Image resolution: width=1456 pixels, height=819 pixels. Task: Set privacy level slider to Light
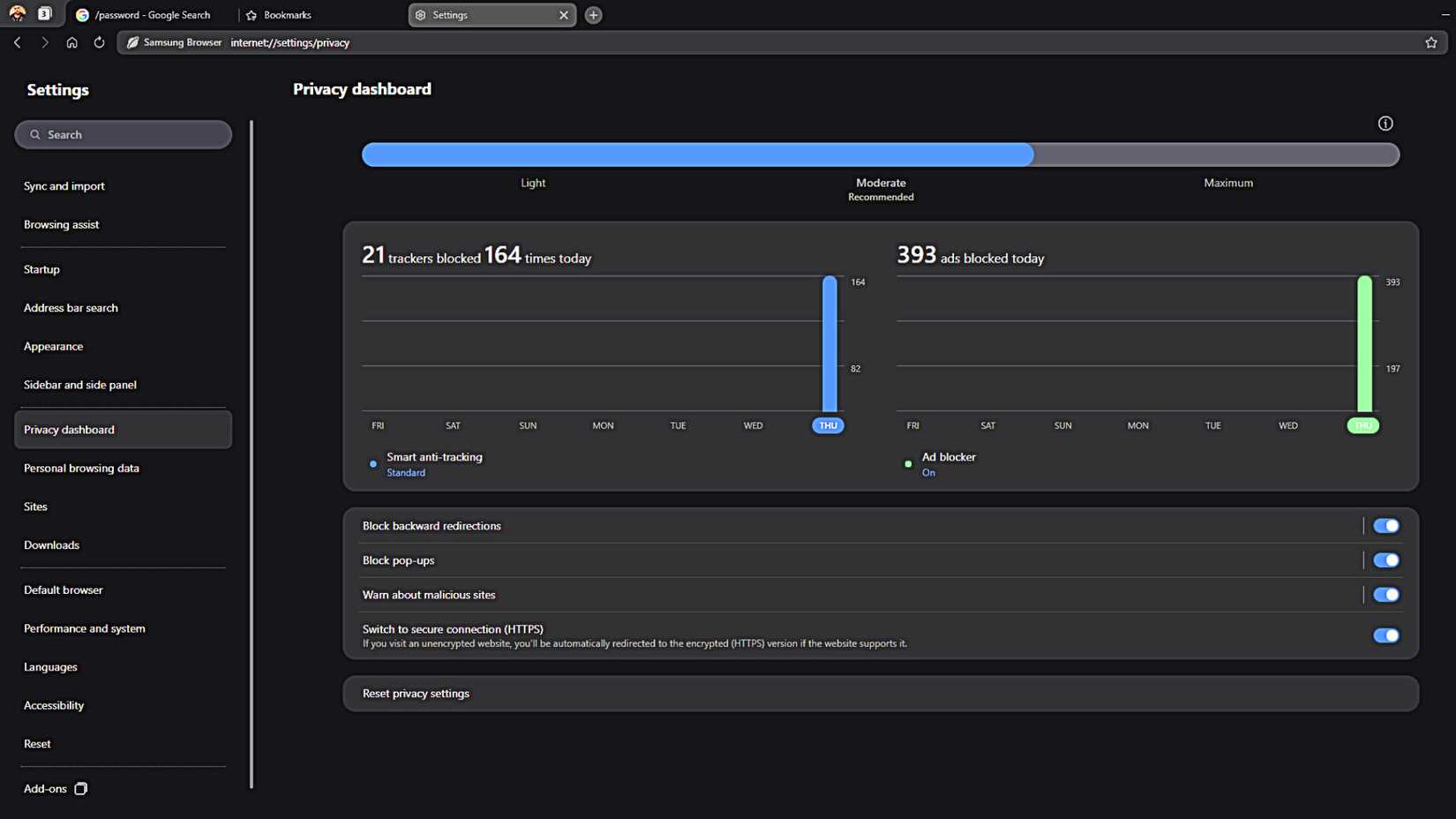click(x=533, y=183)
